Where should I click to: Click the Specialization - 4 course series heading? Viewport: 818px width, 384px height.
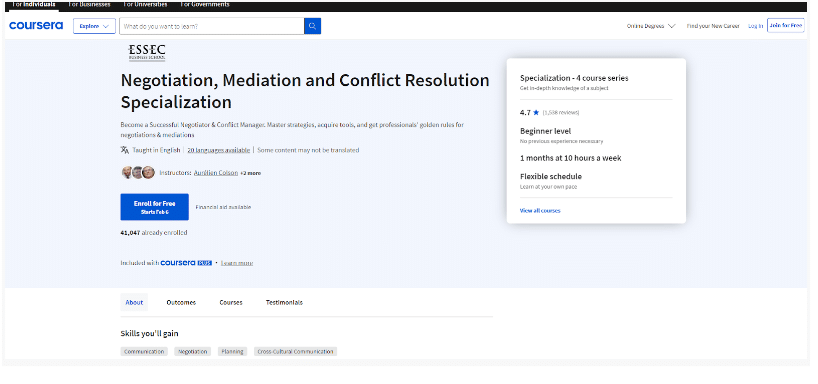(x=574, y=78)
